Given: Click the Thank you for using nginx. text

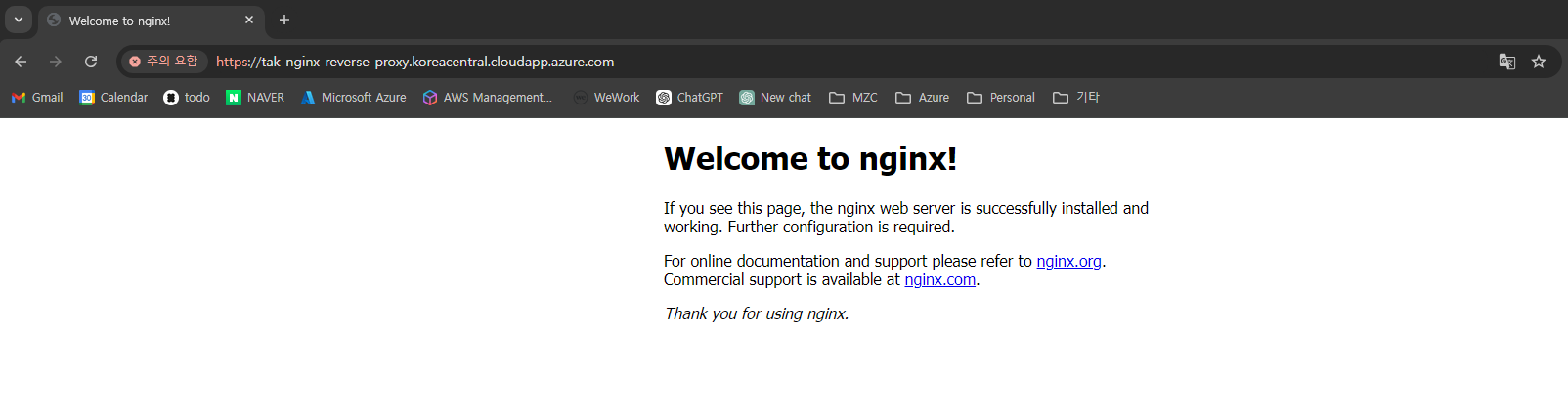Looking at the screenshot, I should 757,313.
